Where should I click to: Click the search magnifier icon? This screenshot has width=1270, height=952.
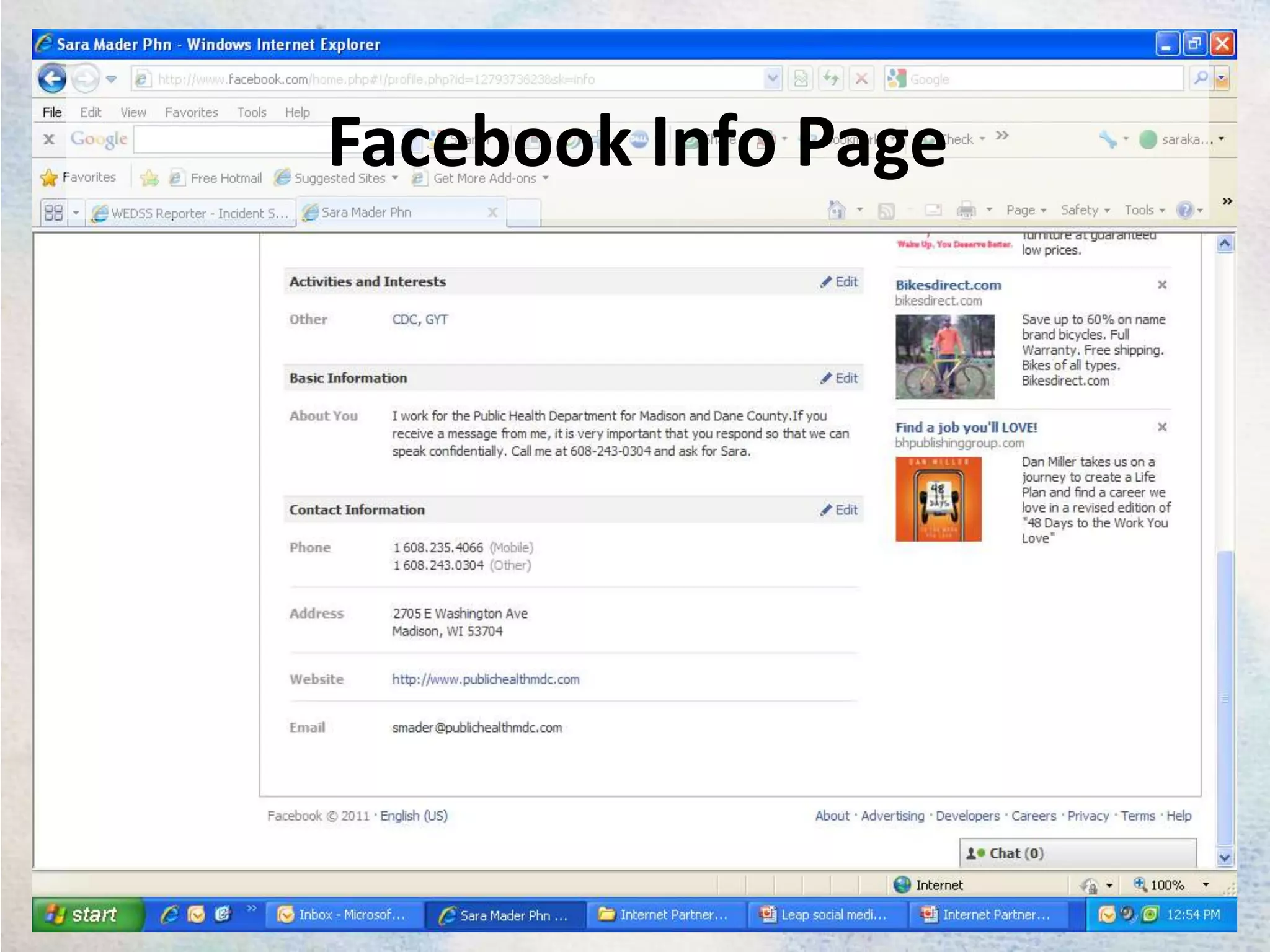(1201, 79)
